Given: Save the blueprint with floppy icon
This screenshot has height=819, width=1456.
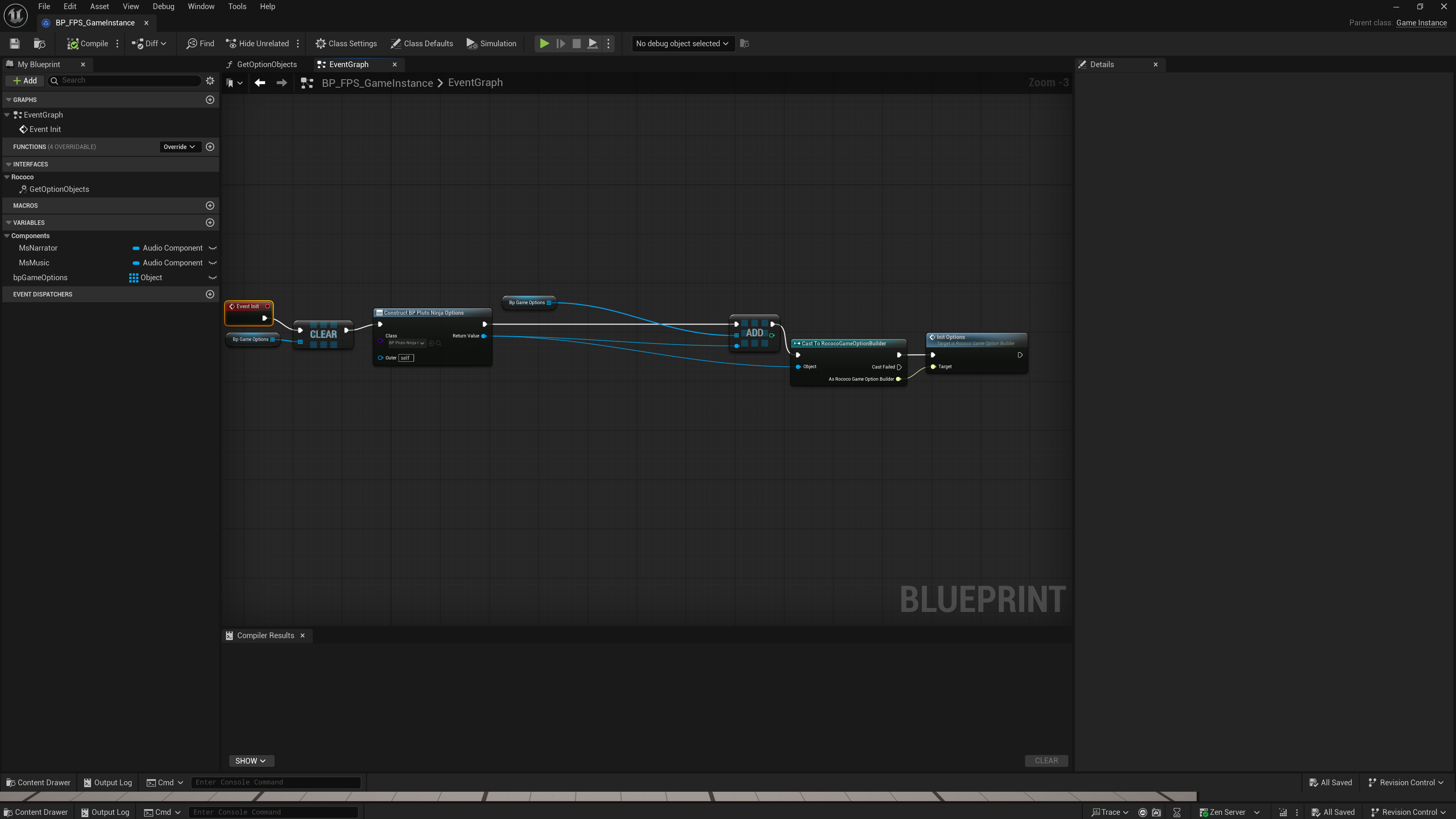Looking at the screenshot, I should tap(15, 44).
